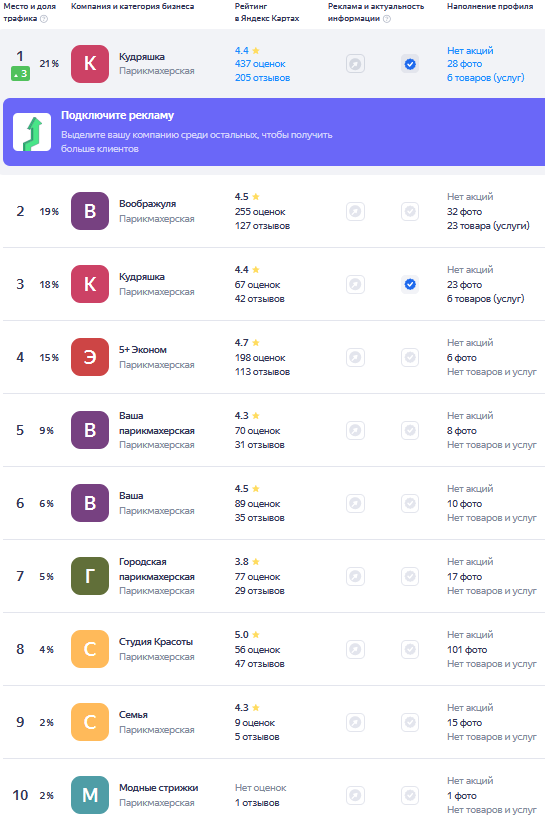Image resolution: width=545 pixels, height=825 pixels.
Task: Click 23 товара (услуги) text
Action: point(488,226)
